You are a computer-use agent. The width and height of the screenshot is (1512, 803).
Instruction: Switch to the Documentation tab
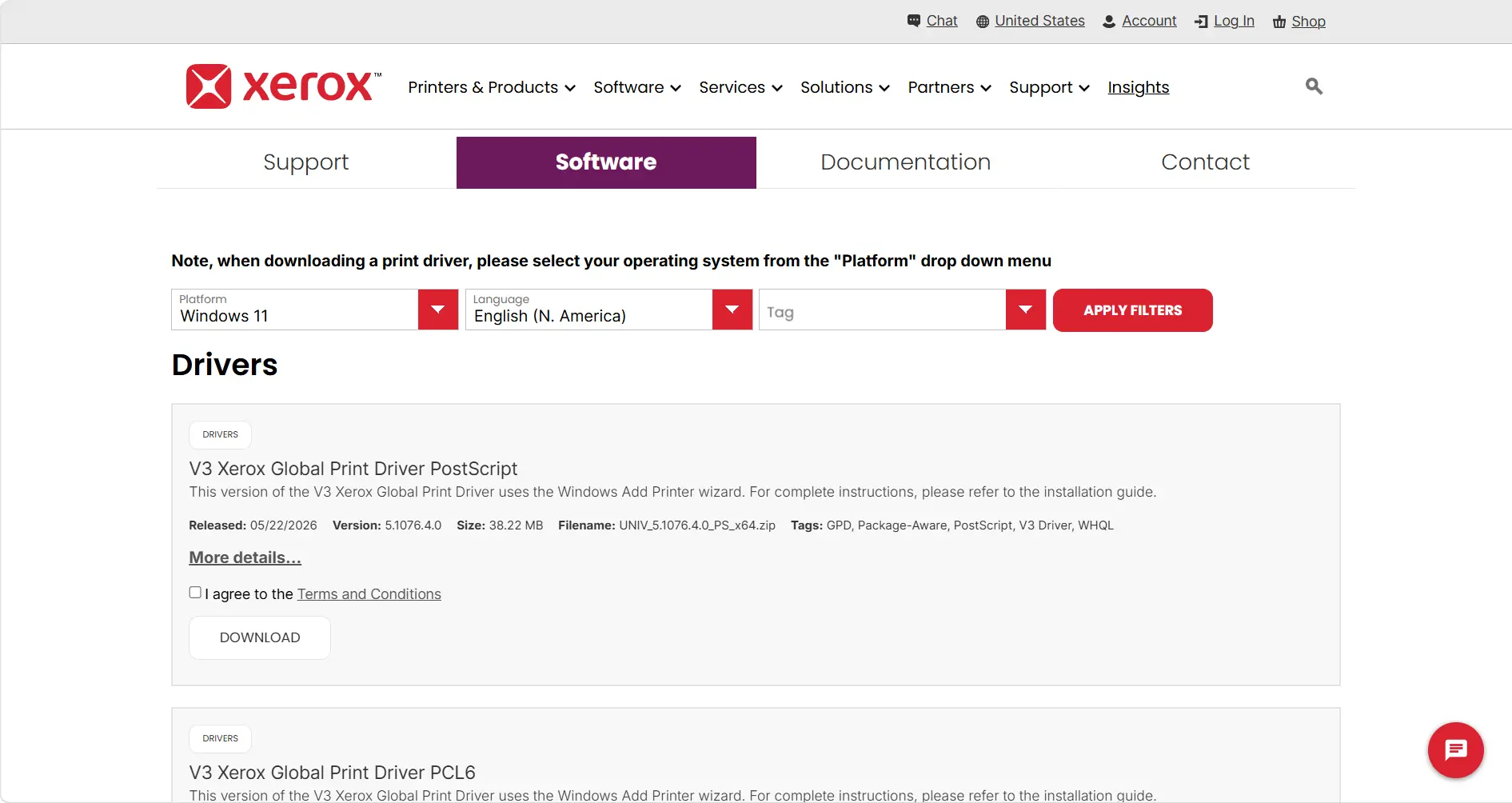click(906, 162)
